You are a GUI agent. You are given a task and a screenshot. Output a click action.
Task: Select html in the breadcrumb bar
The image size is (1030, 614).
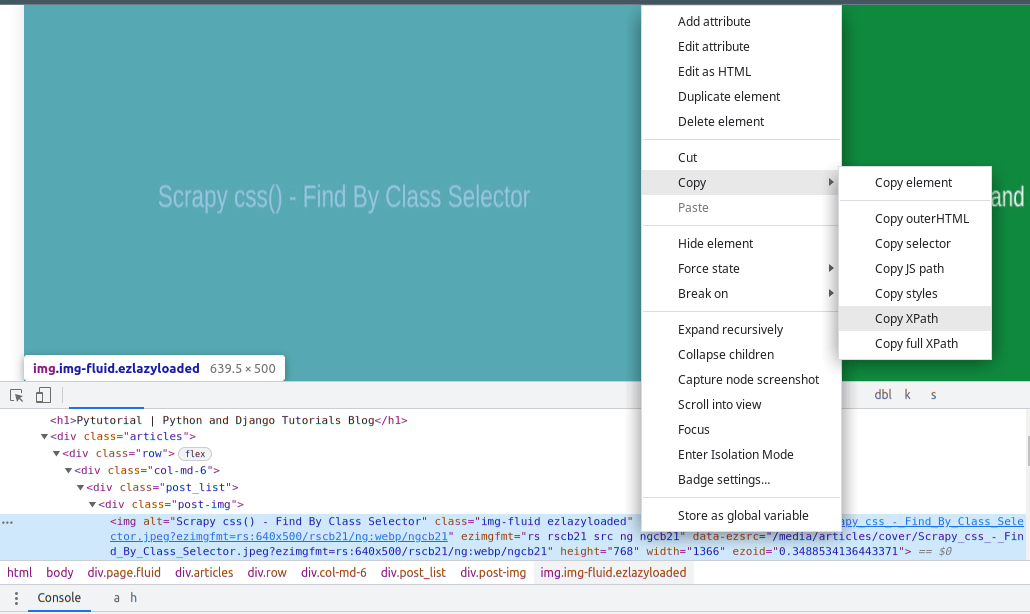[x=19, y=572]
